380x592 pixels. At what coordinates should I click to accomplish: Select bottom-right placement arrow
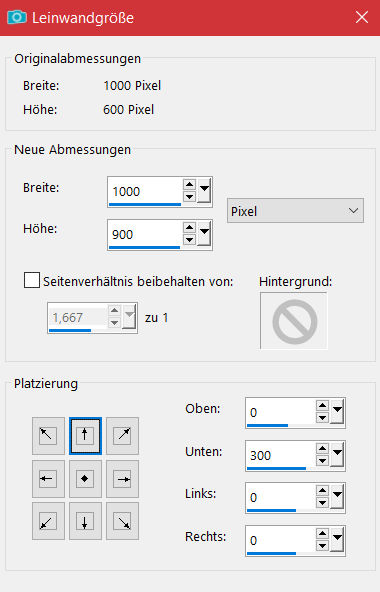tap(122, 521)
